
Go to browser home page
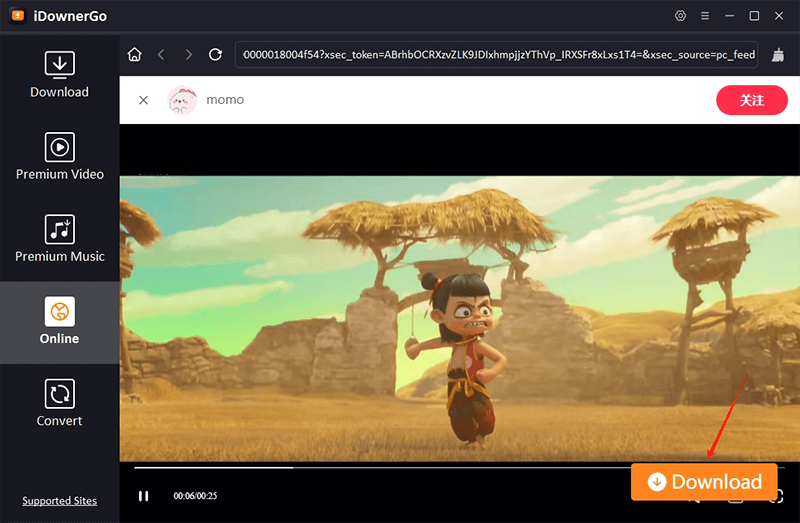(x=135, y=54)
